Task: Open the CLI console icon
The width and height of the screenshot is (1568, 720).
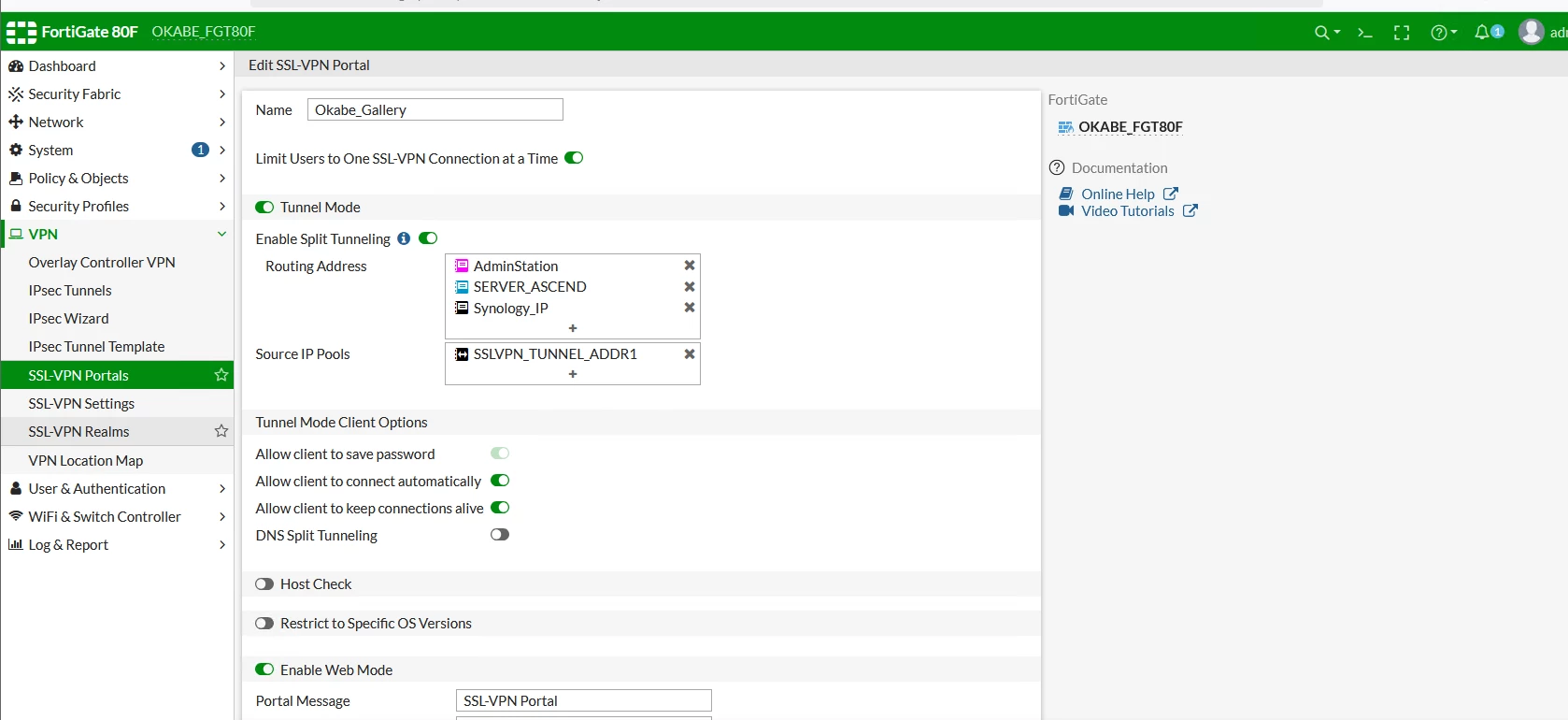Action: pos(1365,33)
